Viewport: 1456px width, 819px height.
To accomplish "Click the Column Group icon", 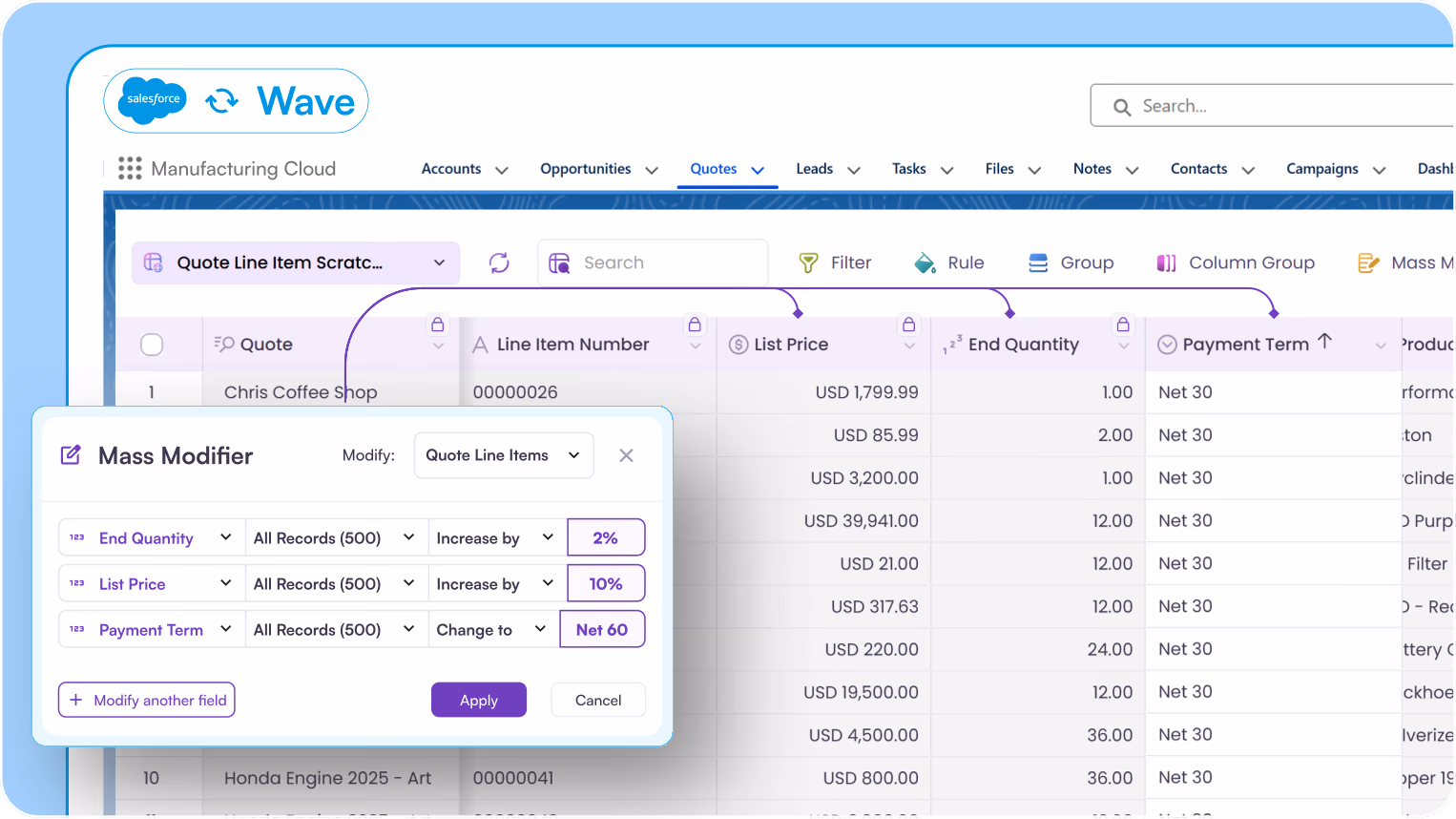I will pyautogui.click(x=1166, y=262).
